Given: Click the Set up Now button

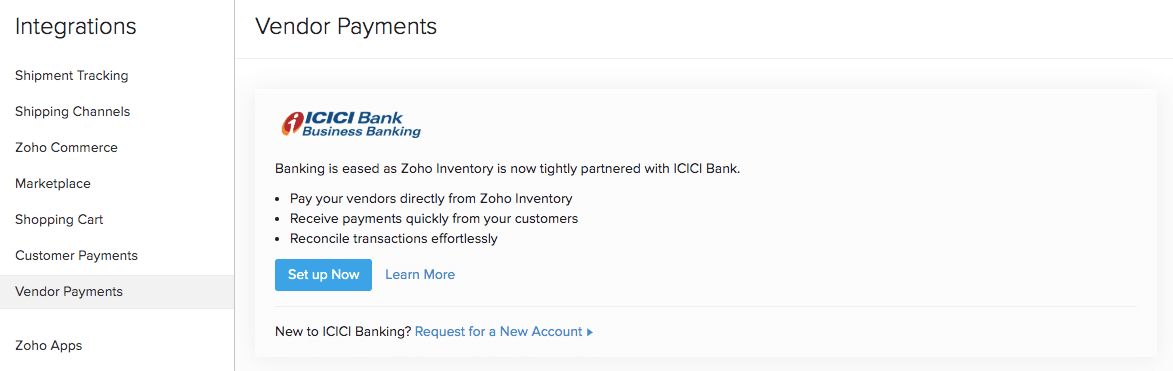Looking at the screenshot, I should pyautogui.click(x=323, y=275).
